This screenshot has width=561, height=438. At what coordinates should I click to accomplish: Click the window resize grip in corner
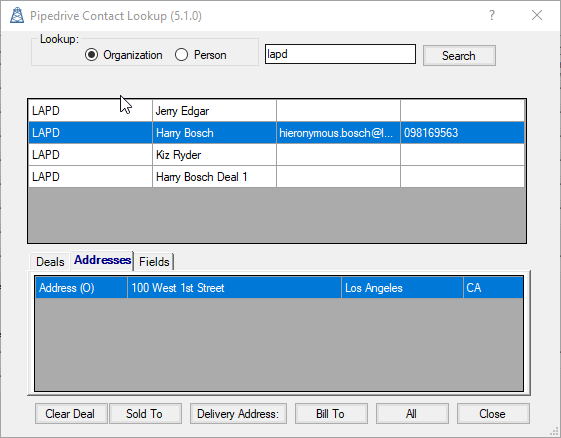coord(555,432)
